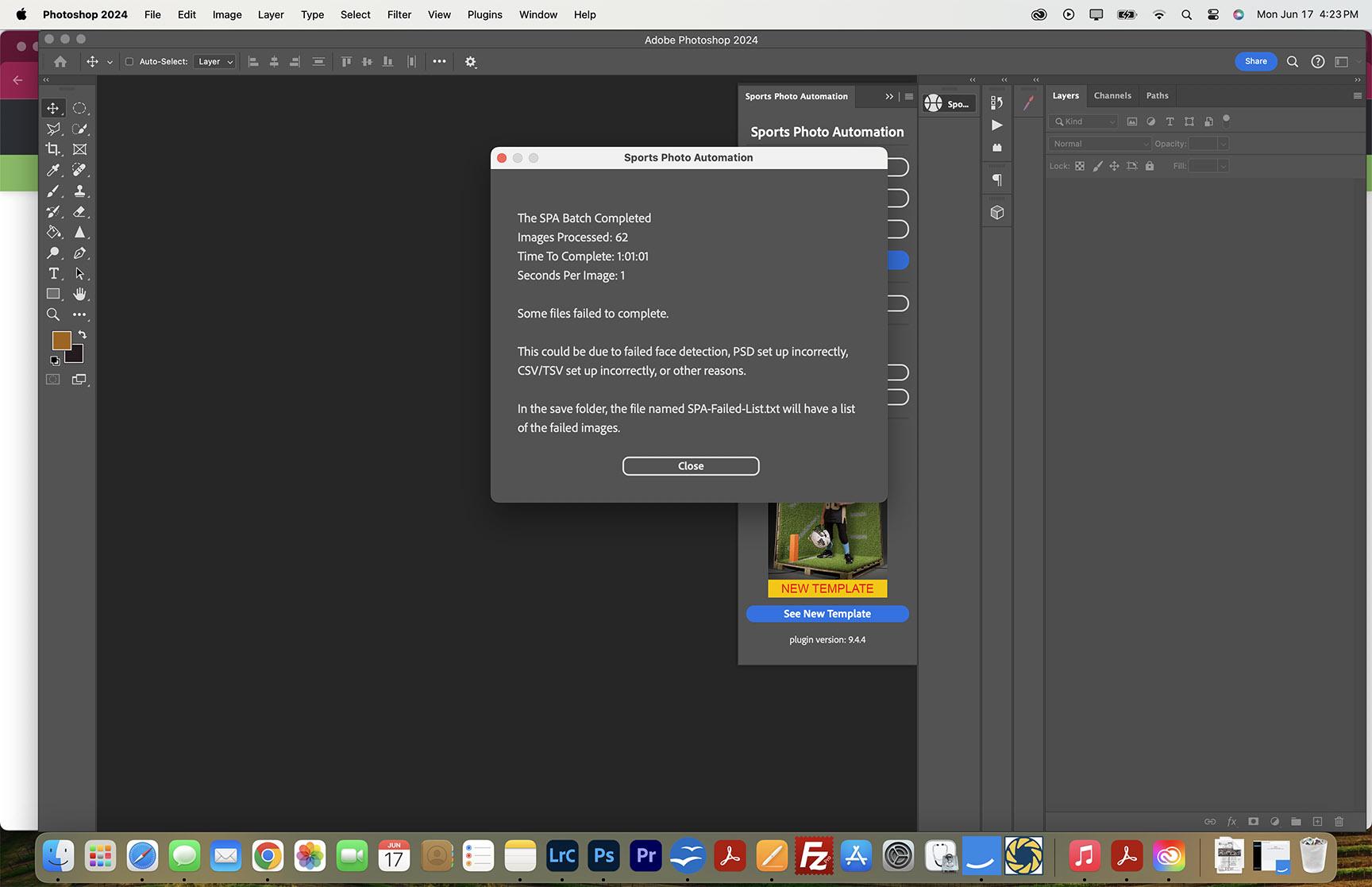The image size is (1372, 887).
Task: Toggle filter for pixel layers
Action: click(1132, 121)
